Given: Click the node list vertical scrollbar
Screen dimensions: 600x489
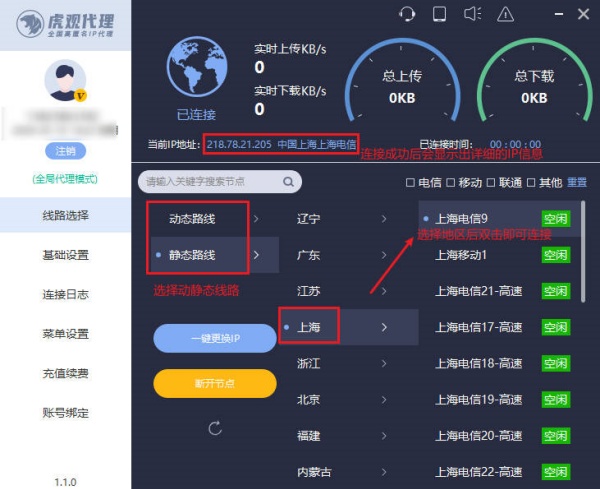Looking at the screenshot, I should (583, 252).
